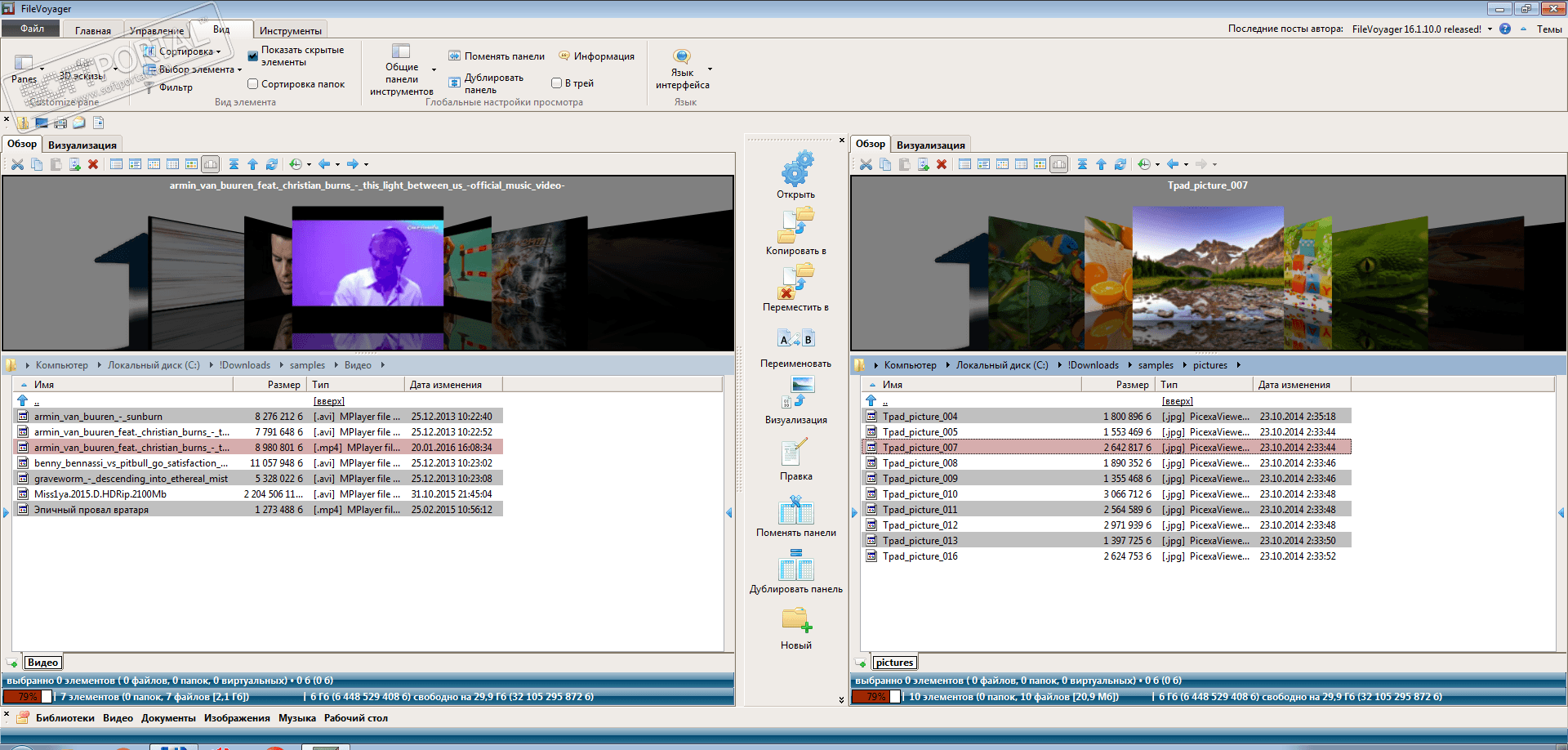
Task: Click the Переименовать A-B icon
Action: click(796, 338)
